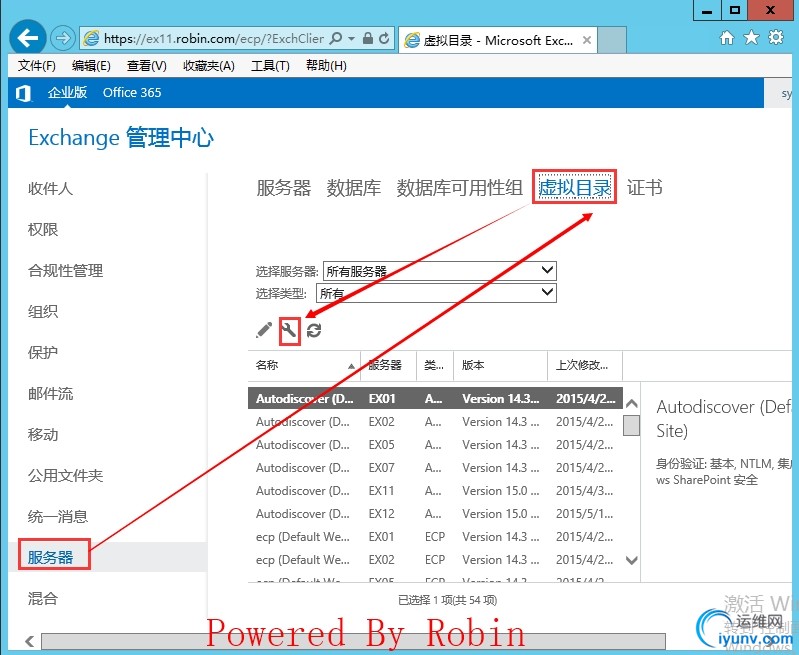Click the browser Forward arrow button
Image resolution: width=799 pixels, height=655 pixels.
(x=63, y=38)
